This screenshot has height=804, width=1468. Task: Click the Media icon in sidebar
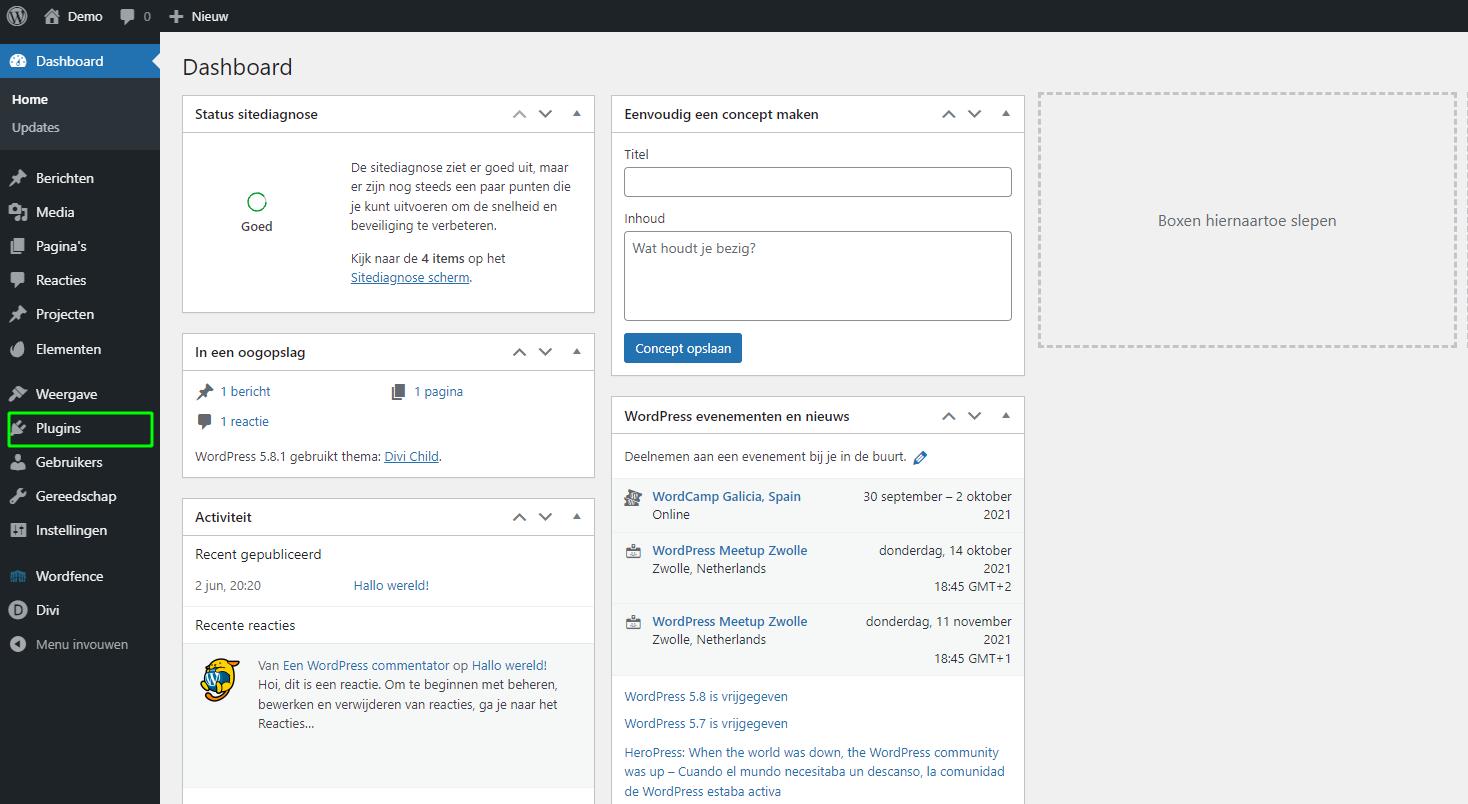(x=18, y=212)
